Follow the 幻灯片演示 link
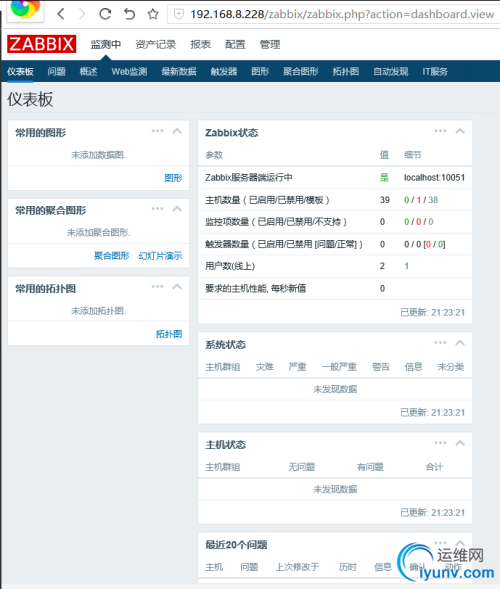Screen dimensions: 500x589 coord(160,256)
